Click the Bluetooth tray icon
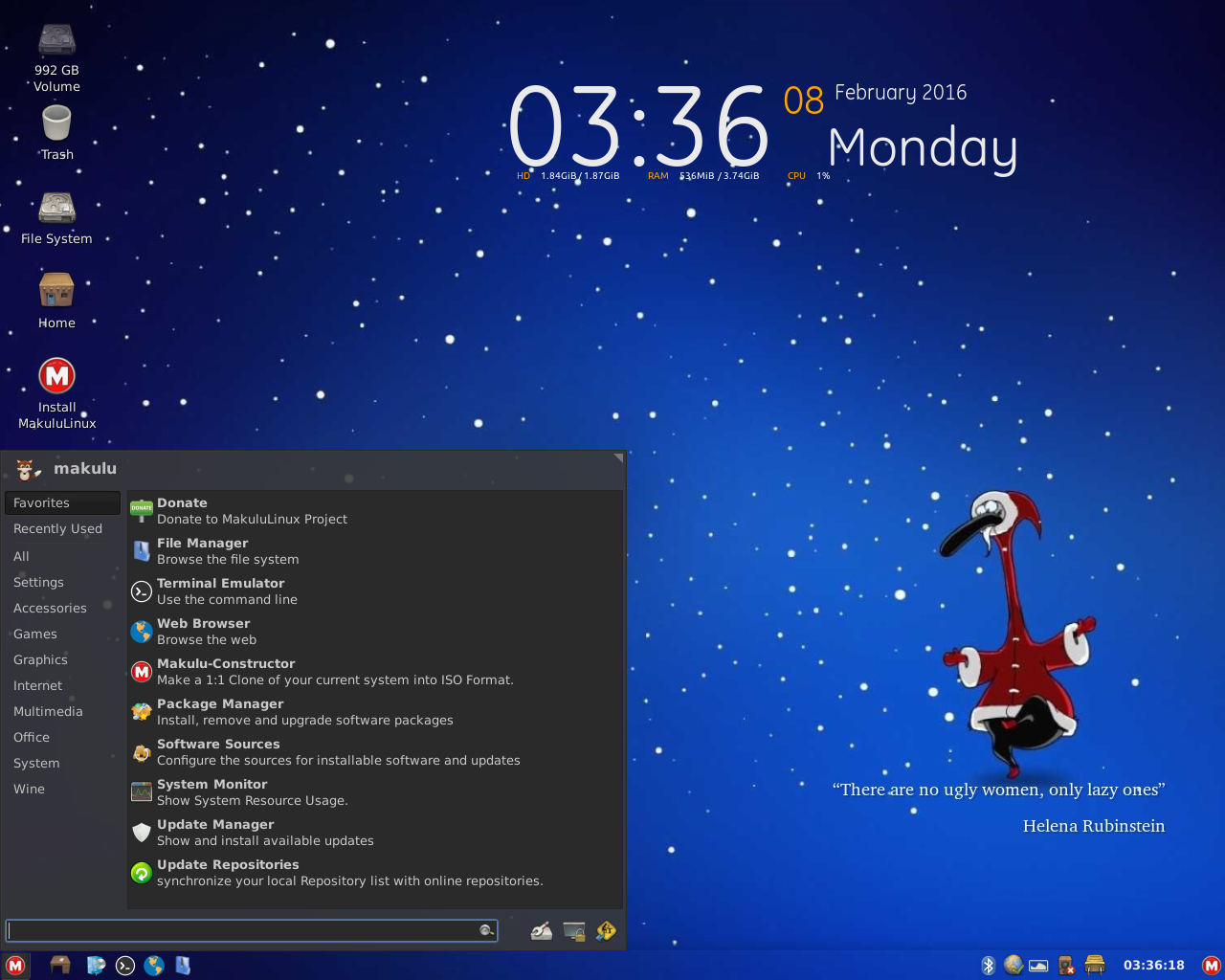Viewport: 1225px width, 980px height. coord(989,966)
